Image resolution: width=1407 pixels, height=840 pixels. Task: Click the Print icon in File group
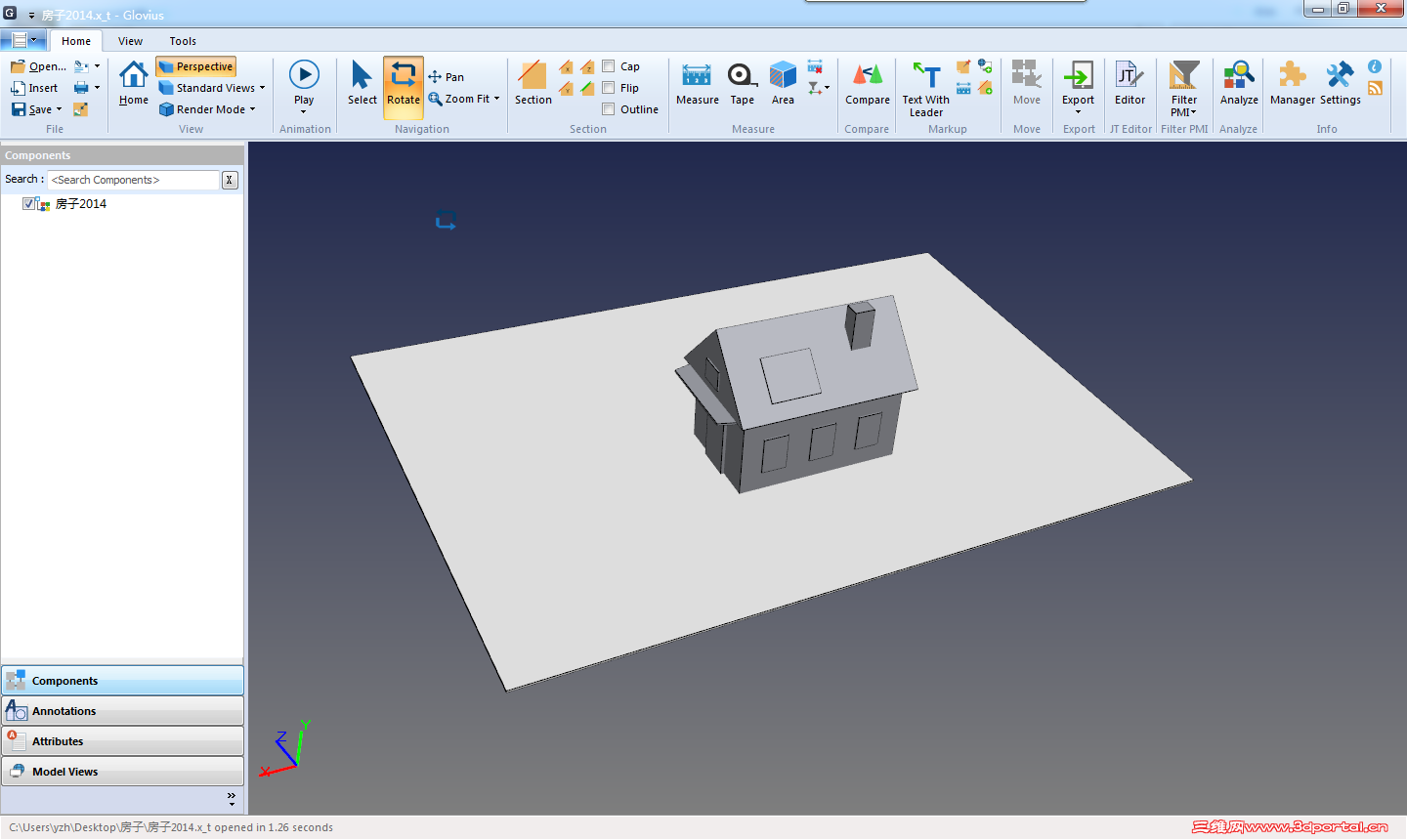pyautogui.click(x=81, y=88)
